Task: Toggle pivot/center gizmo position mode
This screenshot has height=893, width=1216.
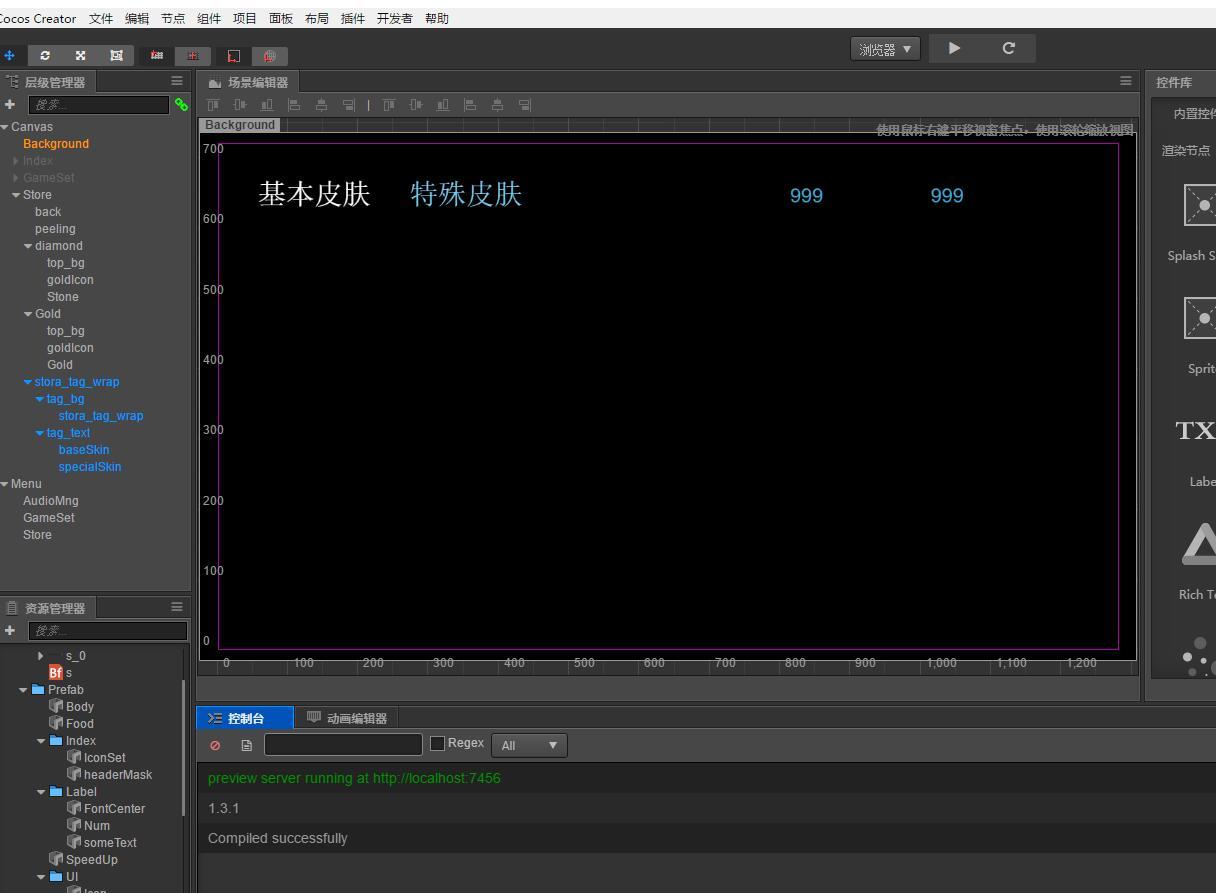Action: (x=156, y=56)
